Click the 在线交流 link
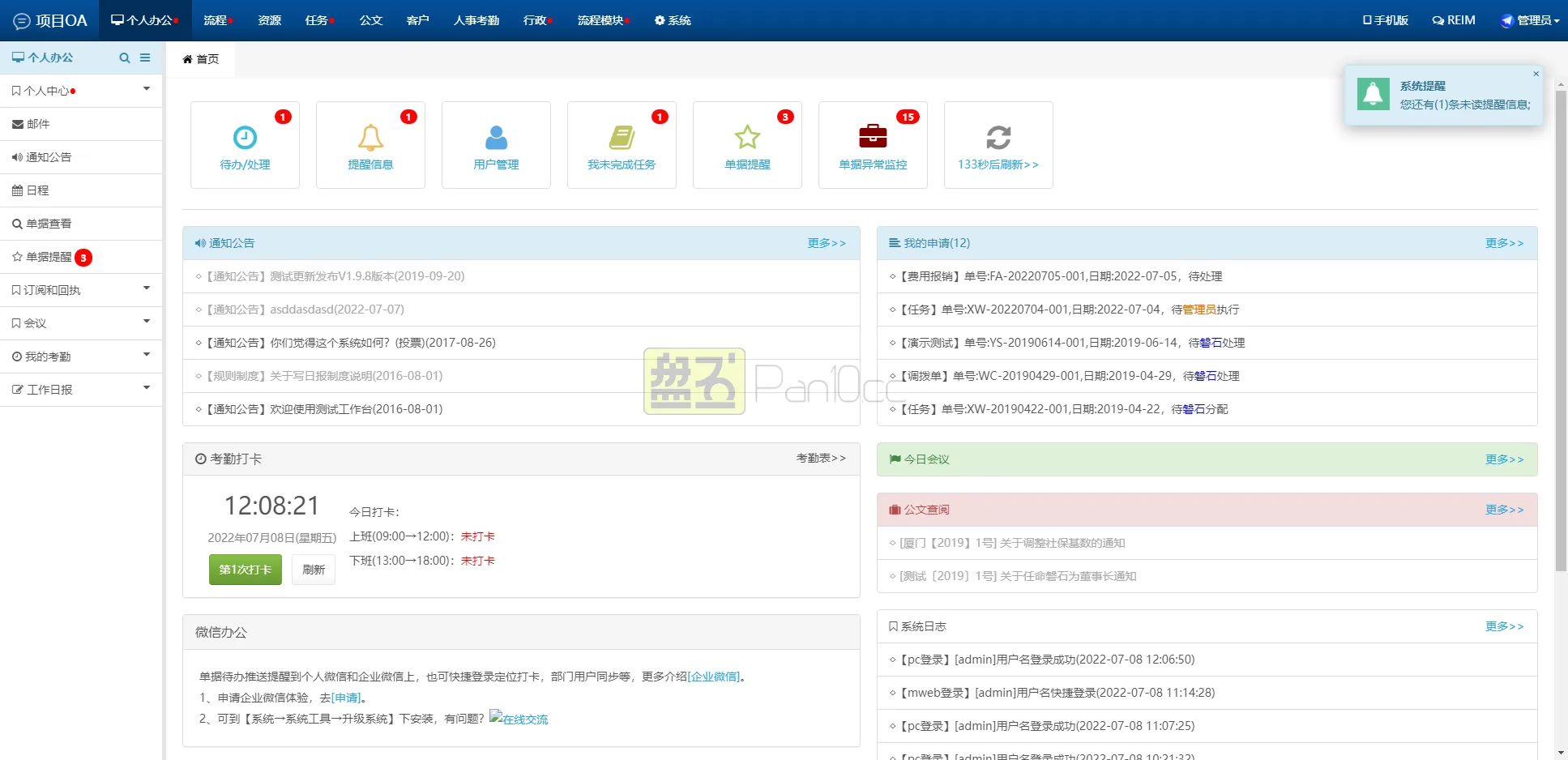Viewport: 1568px width, 760px height. click(x=524, y=719)
